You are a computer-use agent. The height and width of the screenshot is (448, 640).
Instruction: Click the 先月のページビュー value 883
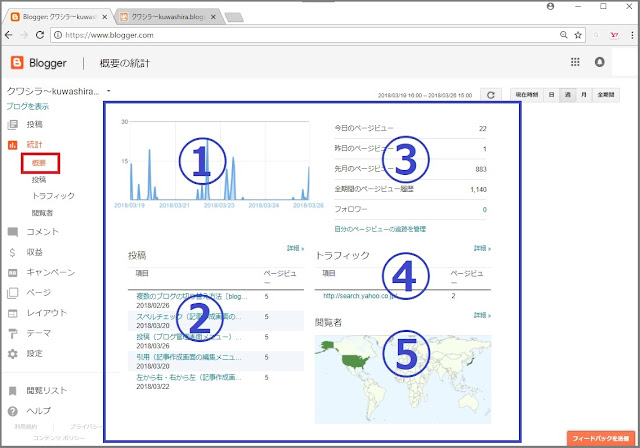(x=481, y=169)
